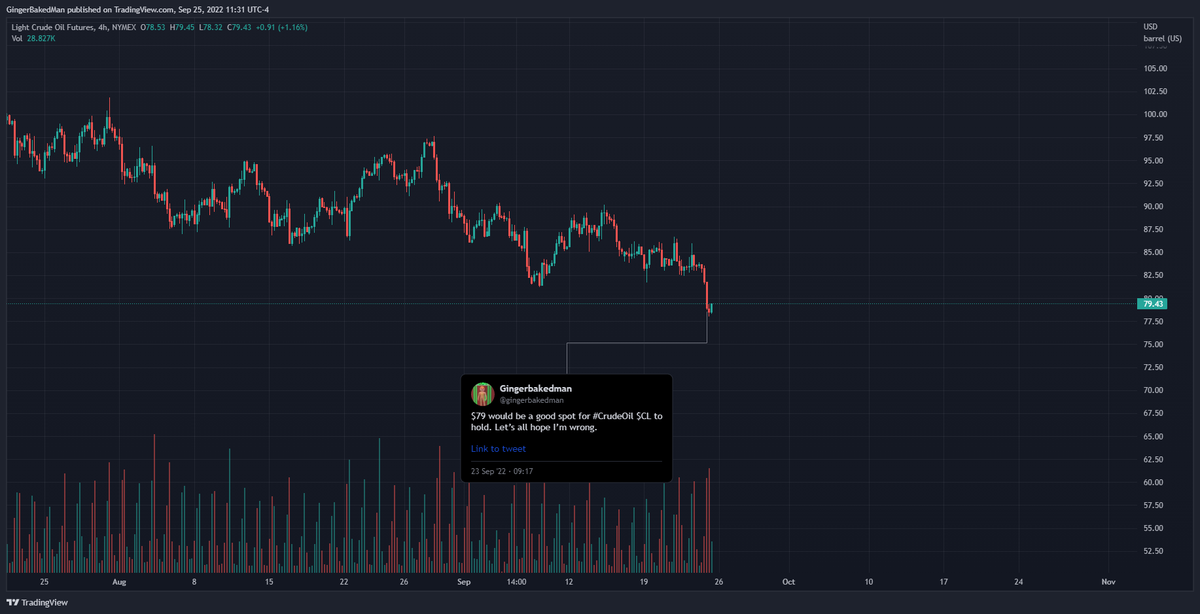Click the 92.50 price axis label

tap(1153, 183)
